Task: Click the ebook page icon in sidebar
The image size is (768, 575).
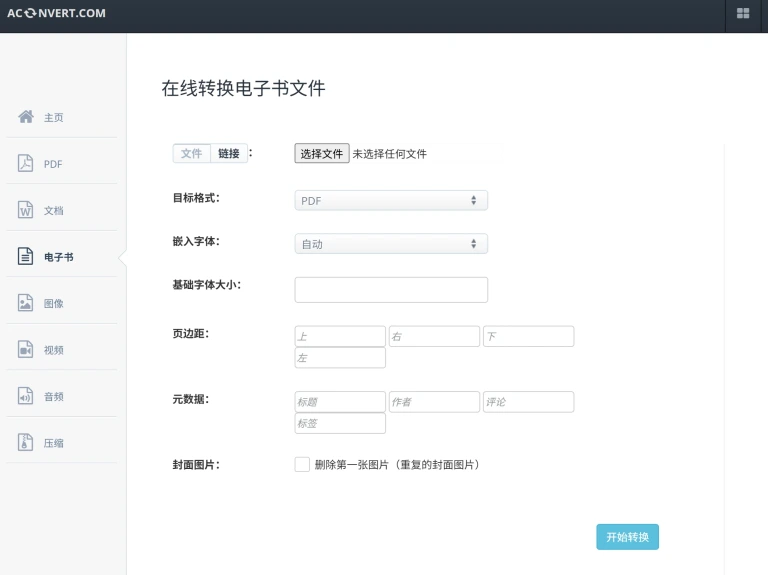Action: (25, 256)
